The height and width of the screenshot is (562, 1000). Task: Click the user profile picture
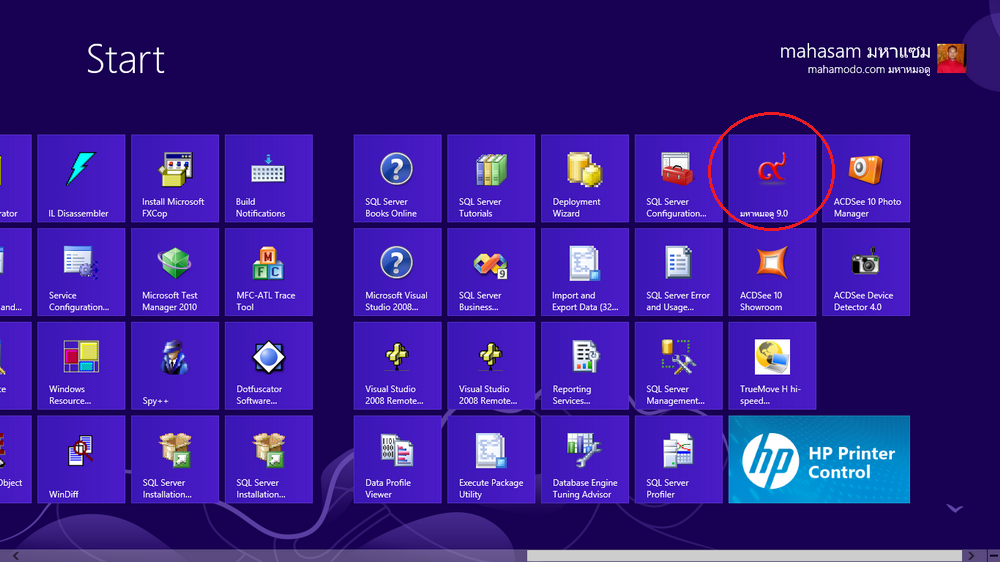tap(952, 58)
